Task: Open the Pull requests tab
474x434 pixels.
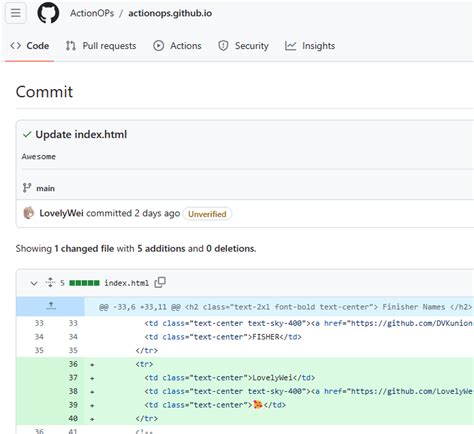Action: (x=101, y=46)
